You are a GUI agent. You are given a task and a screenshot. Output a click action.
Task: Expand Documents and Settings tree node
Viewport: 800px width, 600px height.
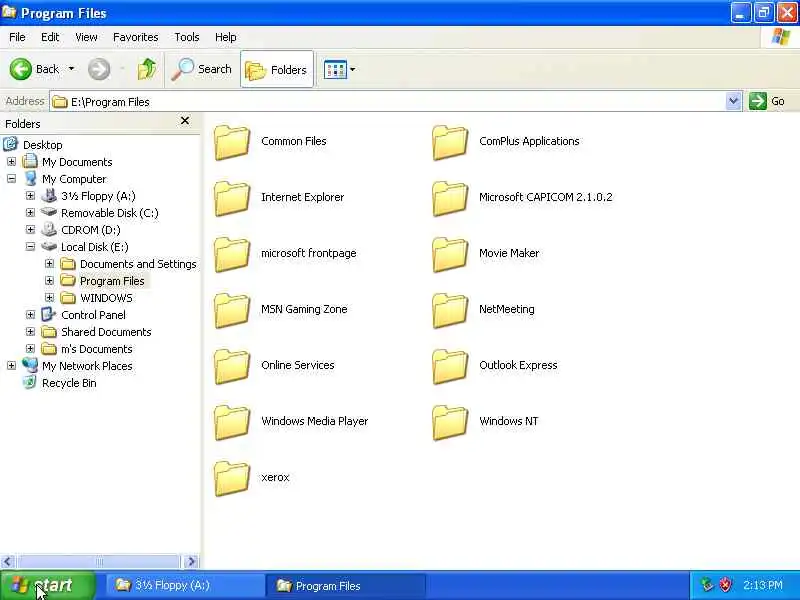click(x=49, y=264)
